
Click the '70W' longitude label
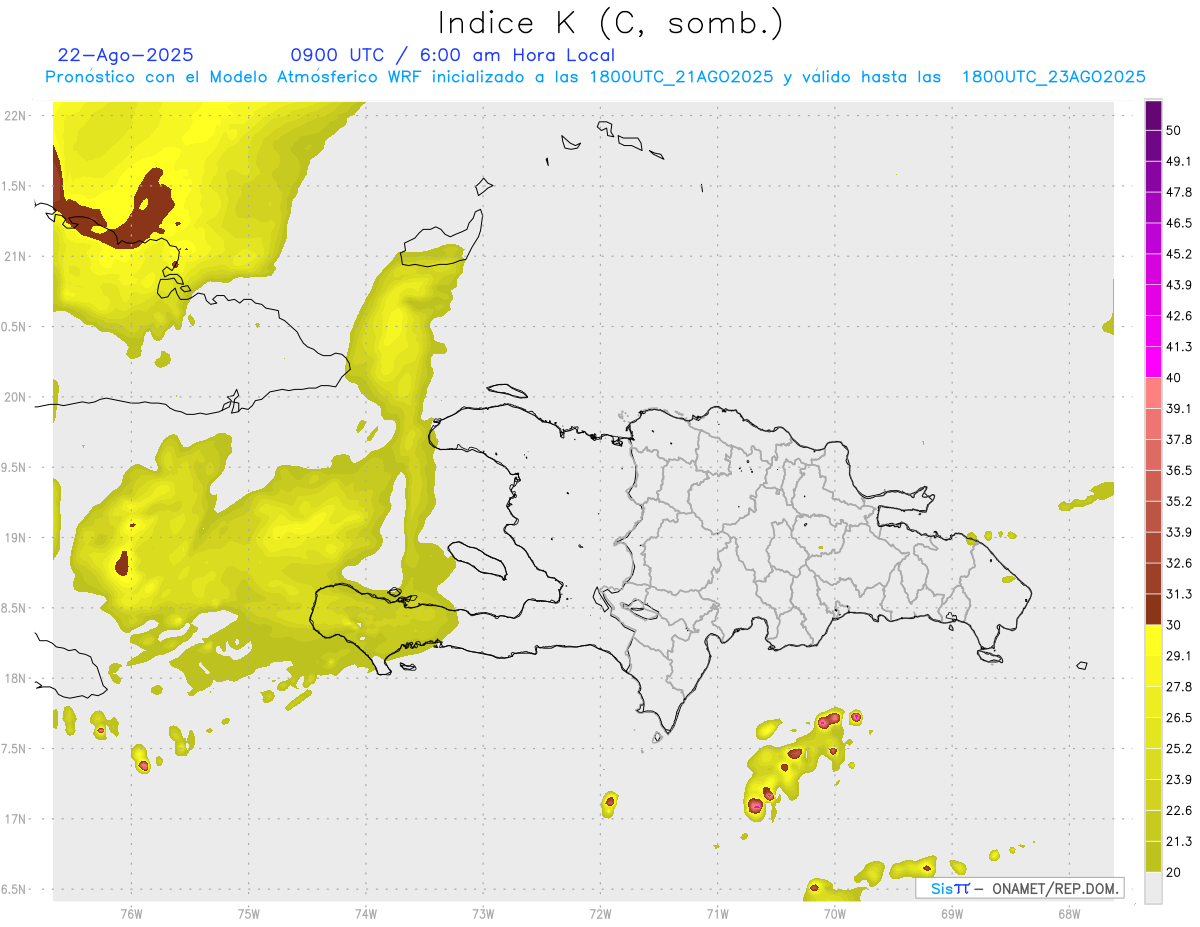pyautogui.click(x=834, y=913)
